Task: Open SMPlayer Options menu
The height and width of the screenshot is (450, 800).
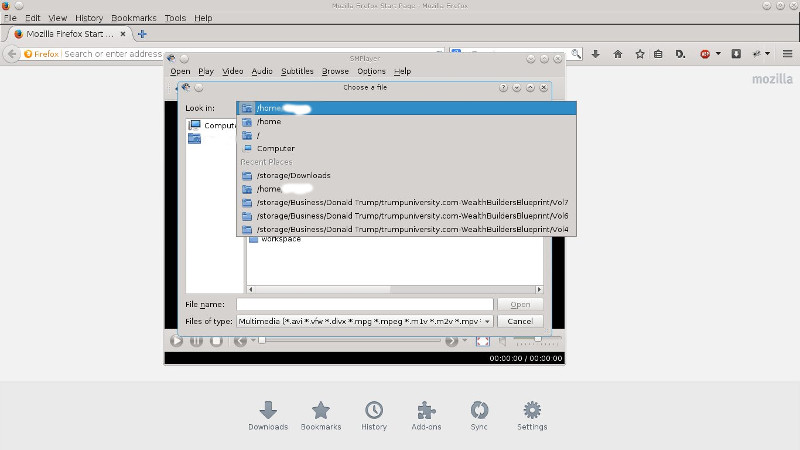Action: click(x=371, y=71)
